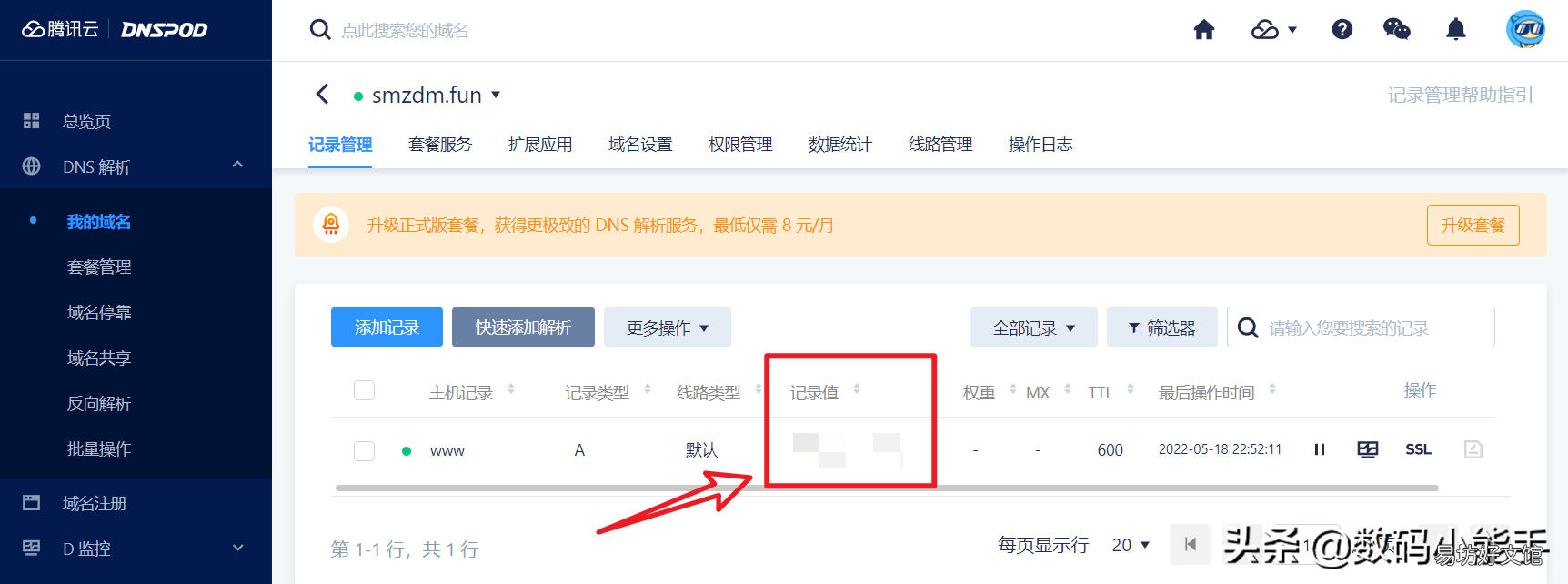Sort by 记录类型 column
The width and height of the screenshot is (1568, 584).
coord(648,389)
